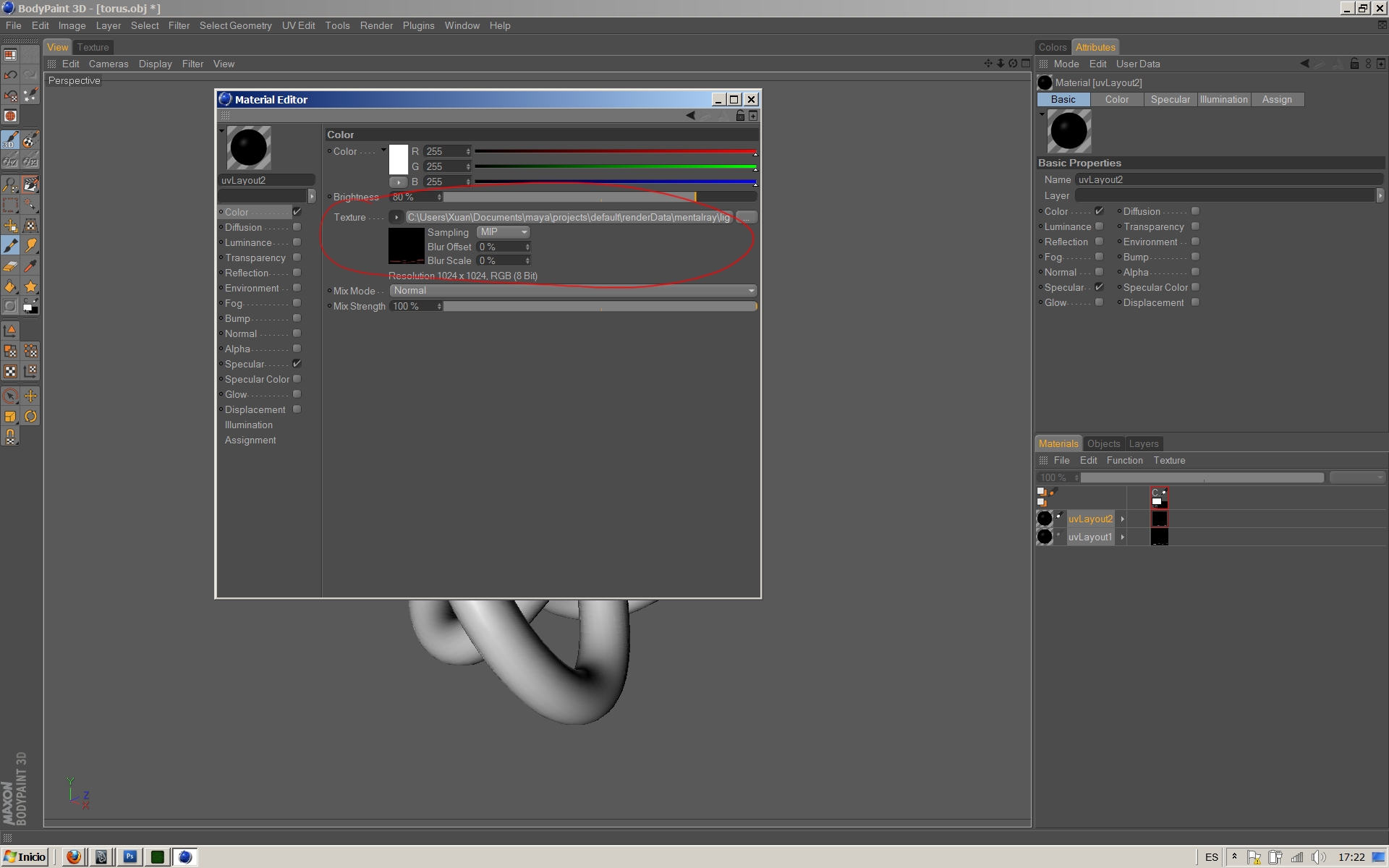This screenshot has height=868, width=1389.
Task: Enable Luminance checkbox in Material Editor
Action: click(297, 242)
